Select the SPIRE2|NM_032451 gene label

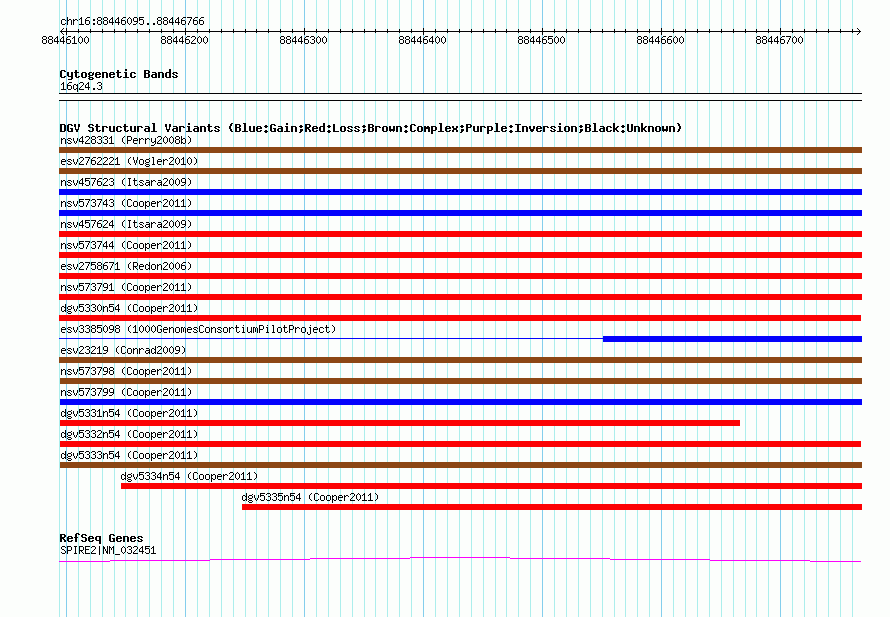pos(108,550)
